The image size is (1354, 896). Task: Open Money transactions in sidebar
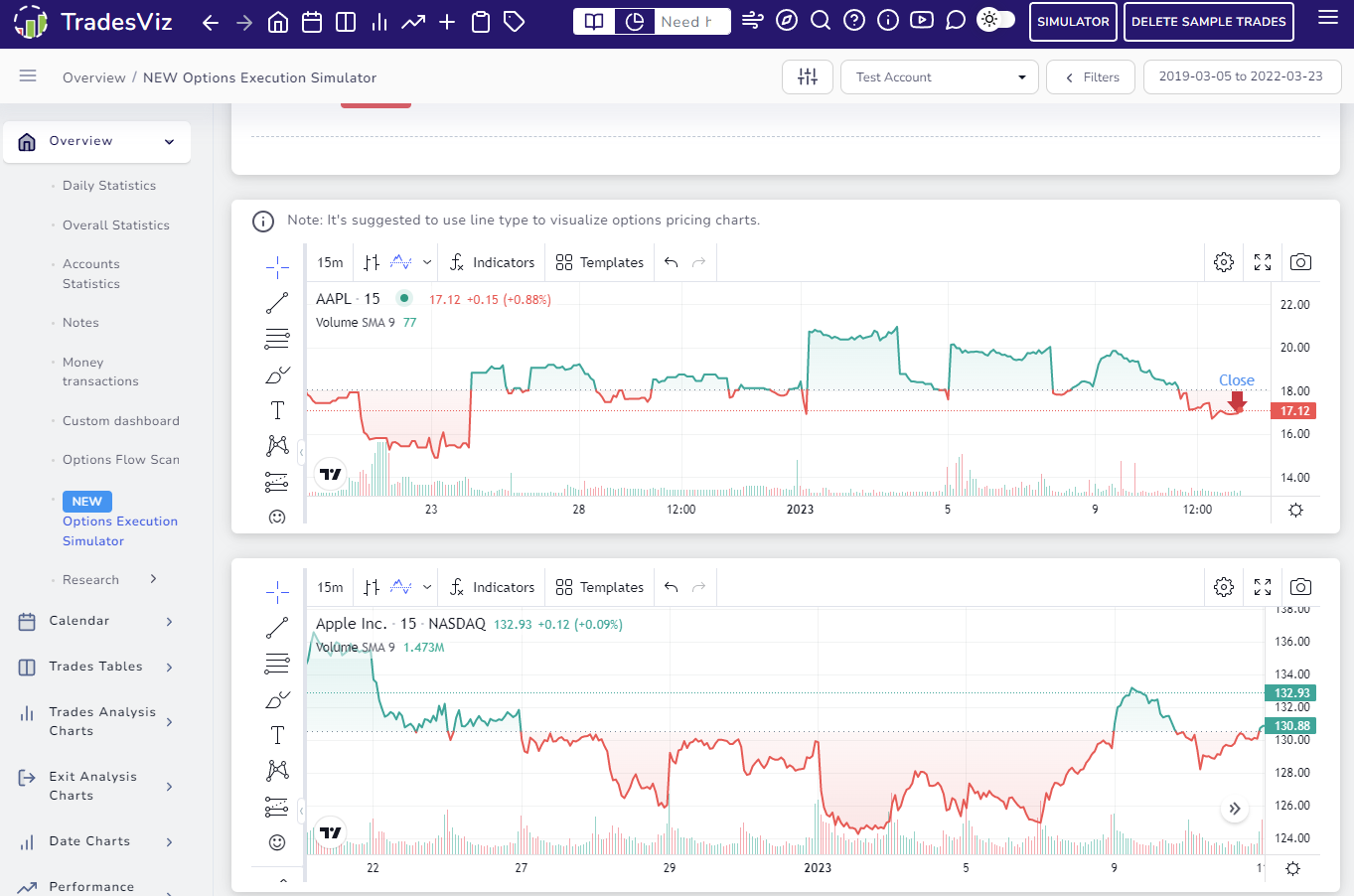point(100,372)
